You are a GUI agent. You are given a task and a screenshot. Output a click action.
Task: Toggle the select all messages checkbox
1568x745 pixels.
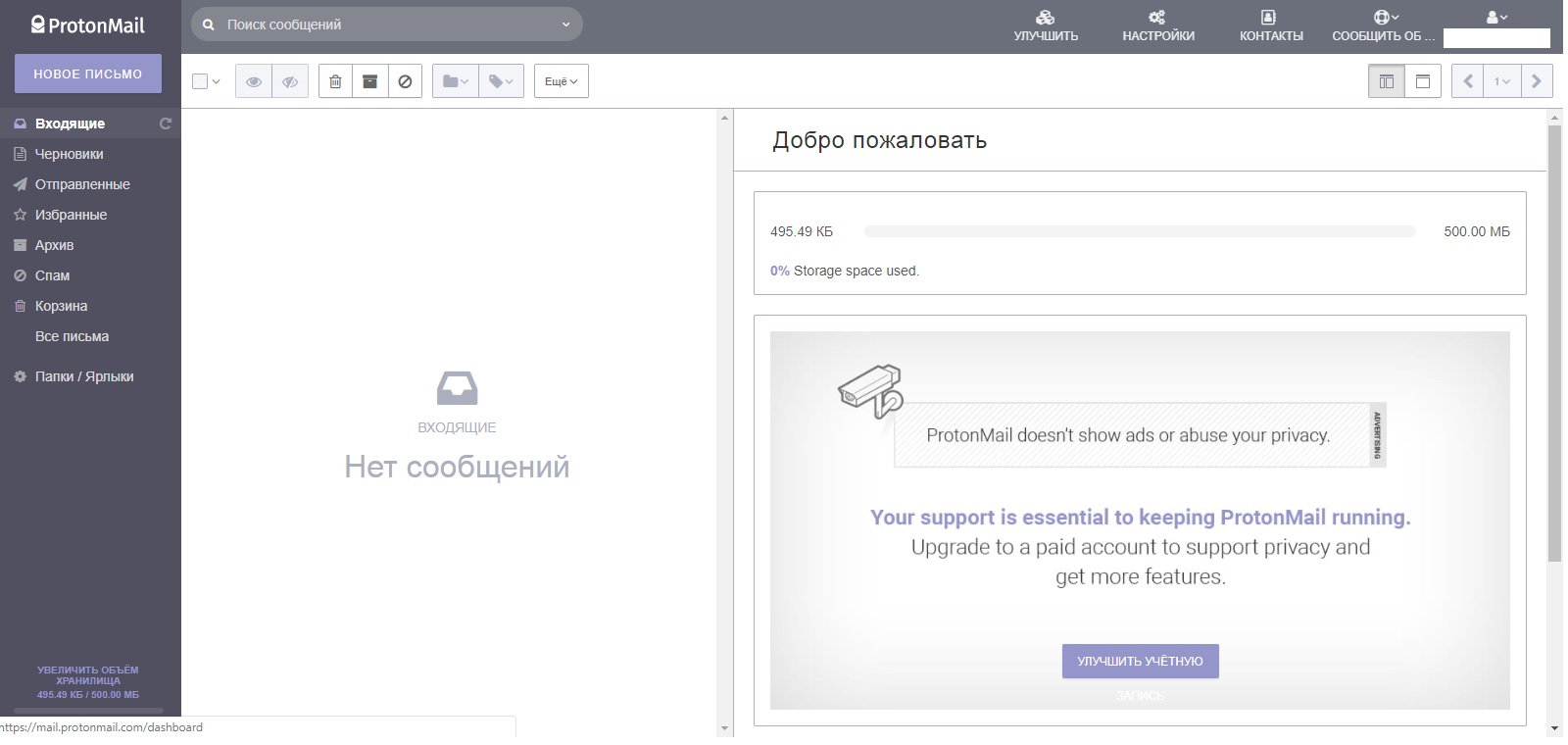pos(200,81)
